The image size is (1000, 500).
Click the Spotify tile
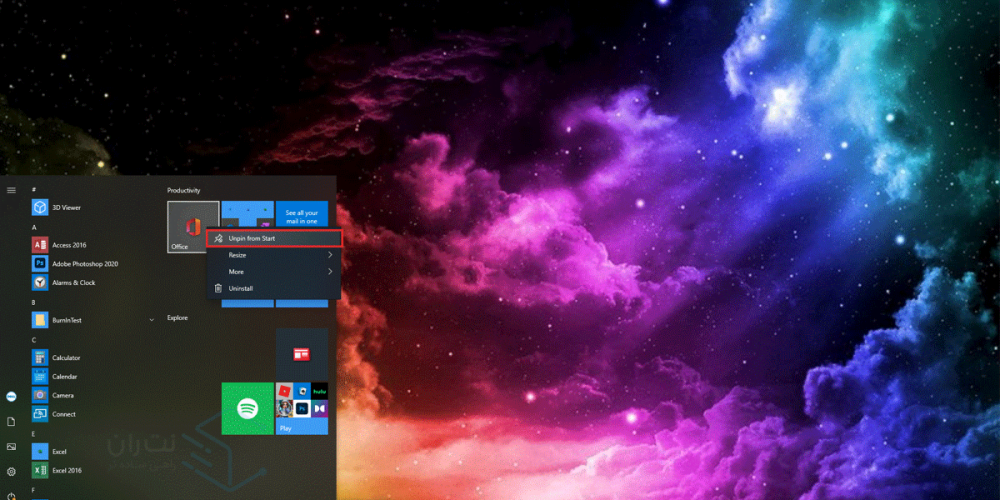coord(247,408)
